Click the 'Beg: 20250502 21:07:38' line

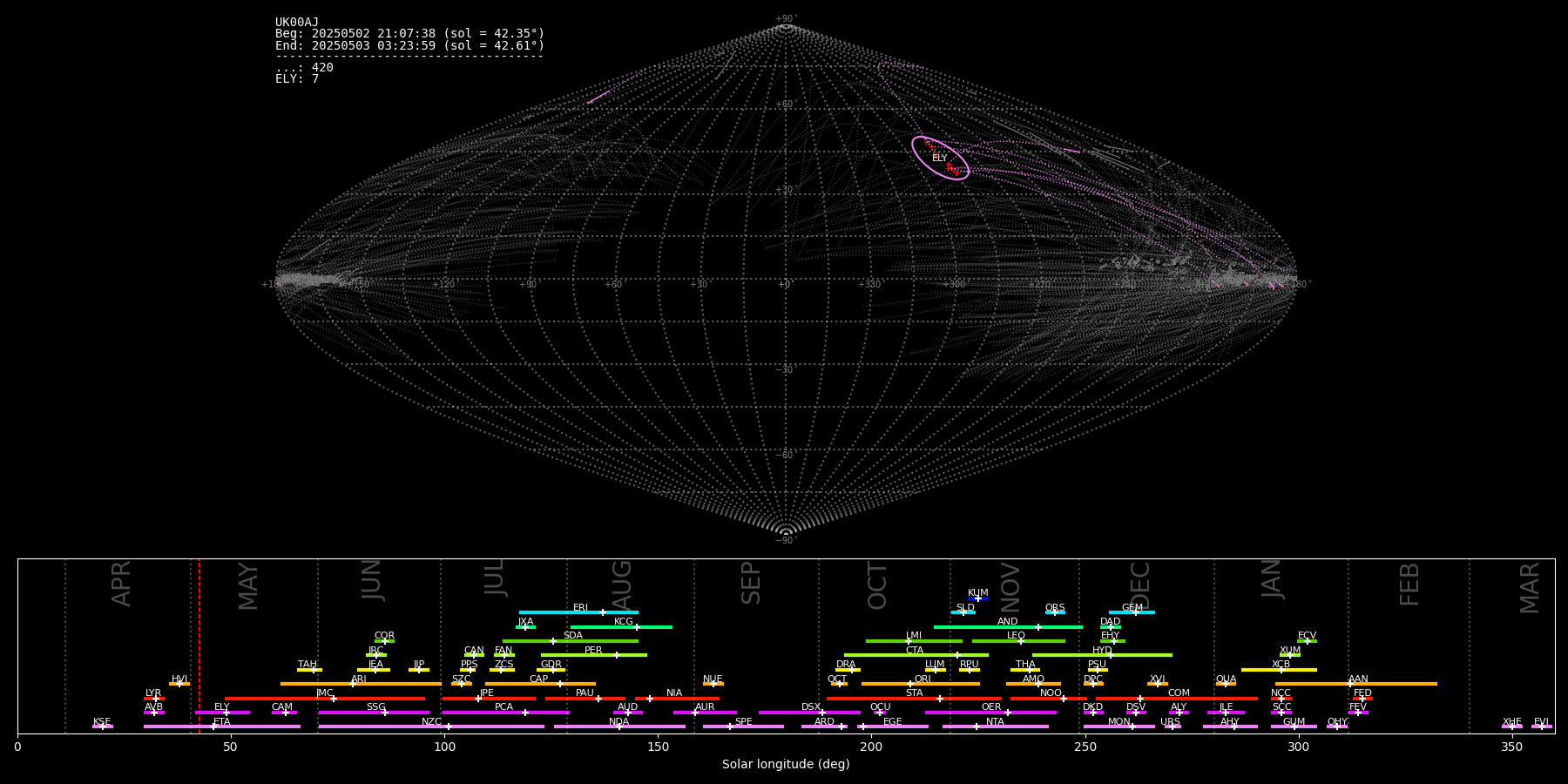[x=409, y=34]
